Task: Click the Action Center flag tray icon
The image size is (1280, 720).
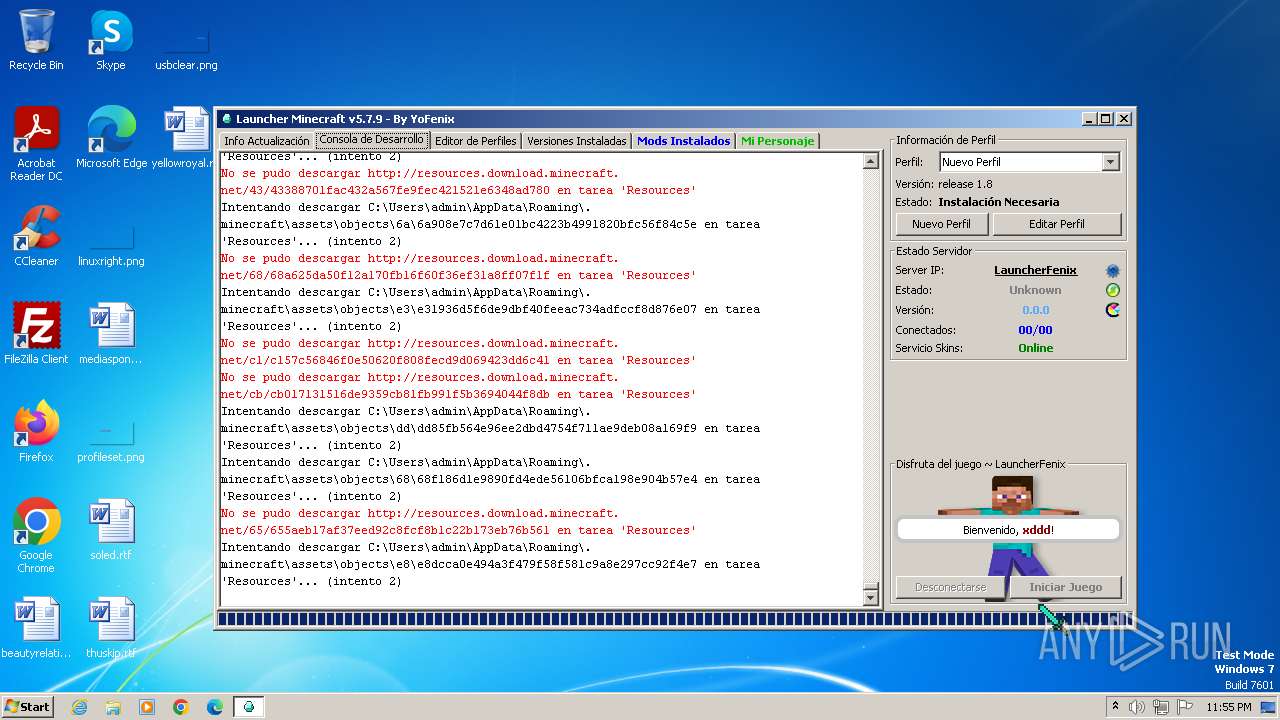Action: coord(1185,707)
